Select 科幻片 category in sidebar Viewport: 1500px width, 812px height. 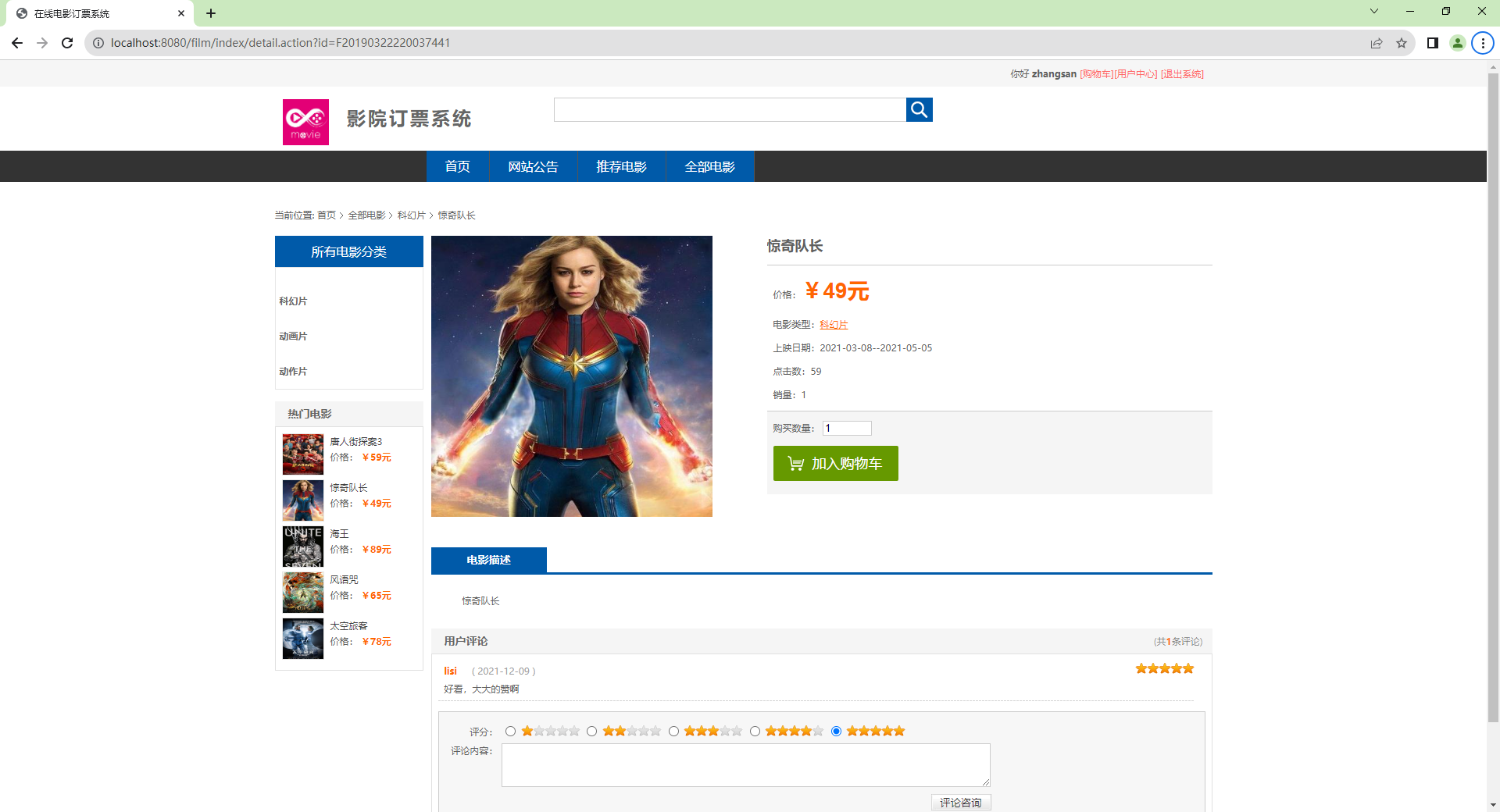[293, 301]
